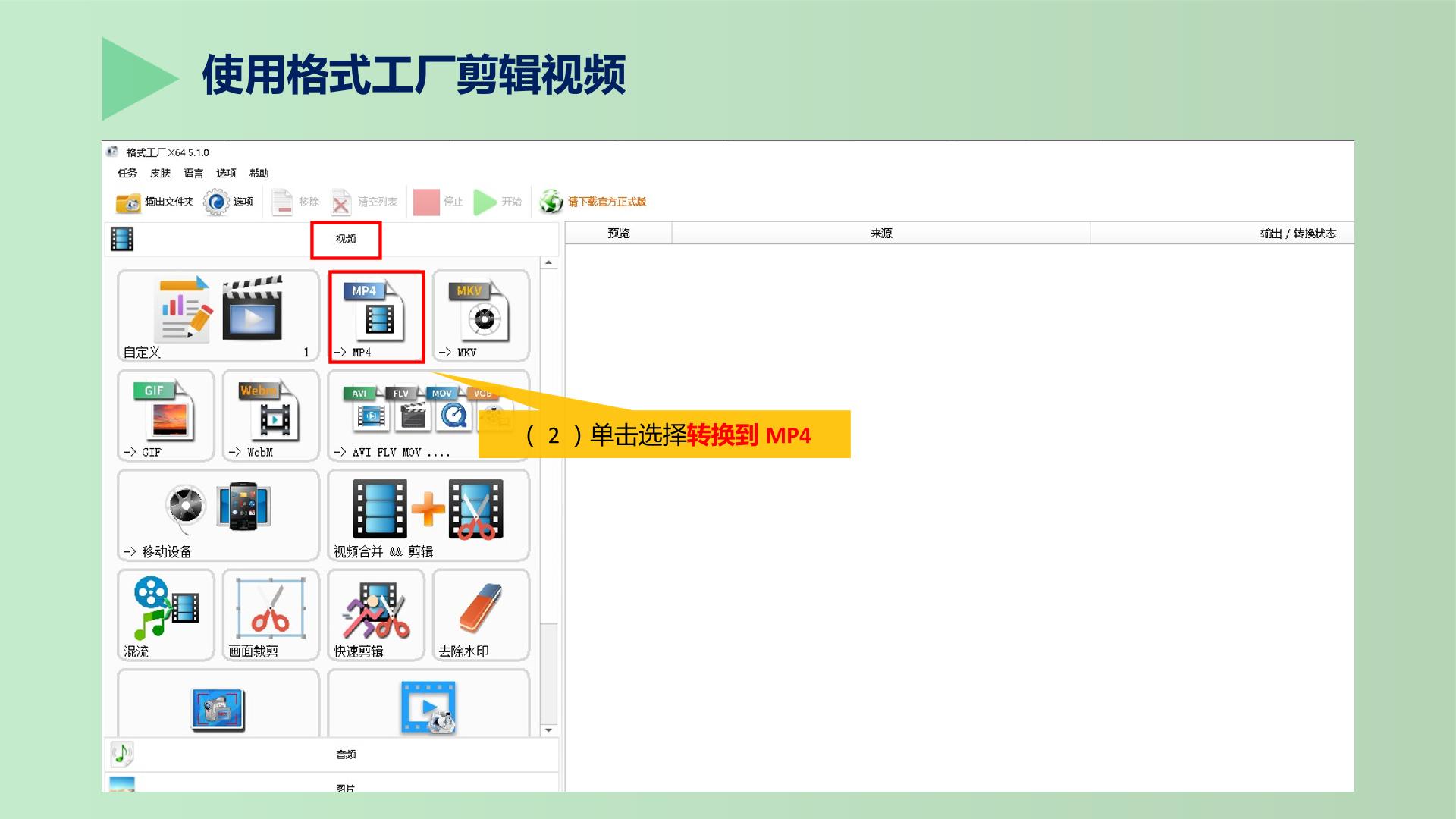
Task: Launch the 去除水印 eraser tool
Action: coord(481,615)
